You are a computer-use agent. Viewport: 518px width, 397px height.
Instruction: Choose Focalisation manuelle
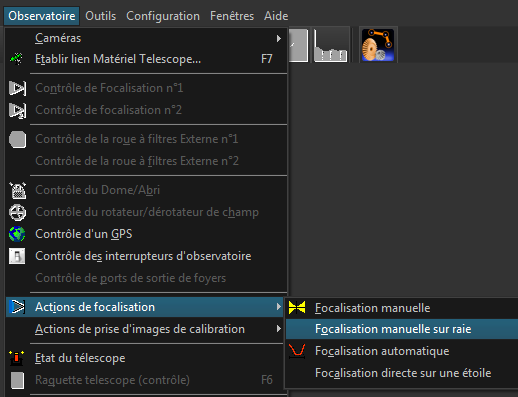(x=402, y=308)
